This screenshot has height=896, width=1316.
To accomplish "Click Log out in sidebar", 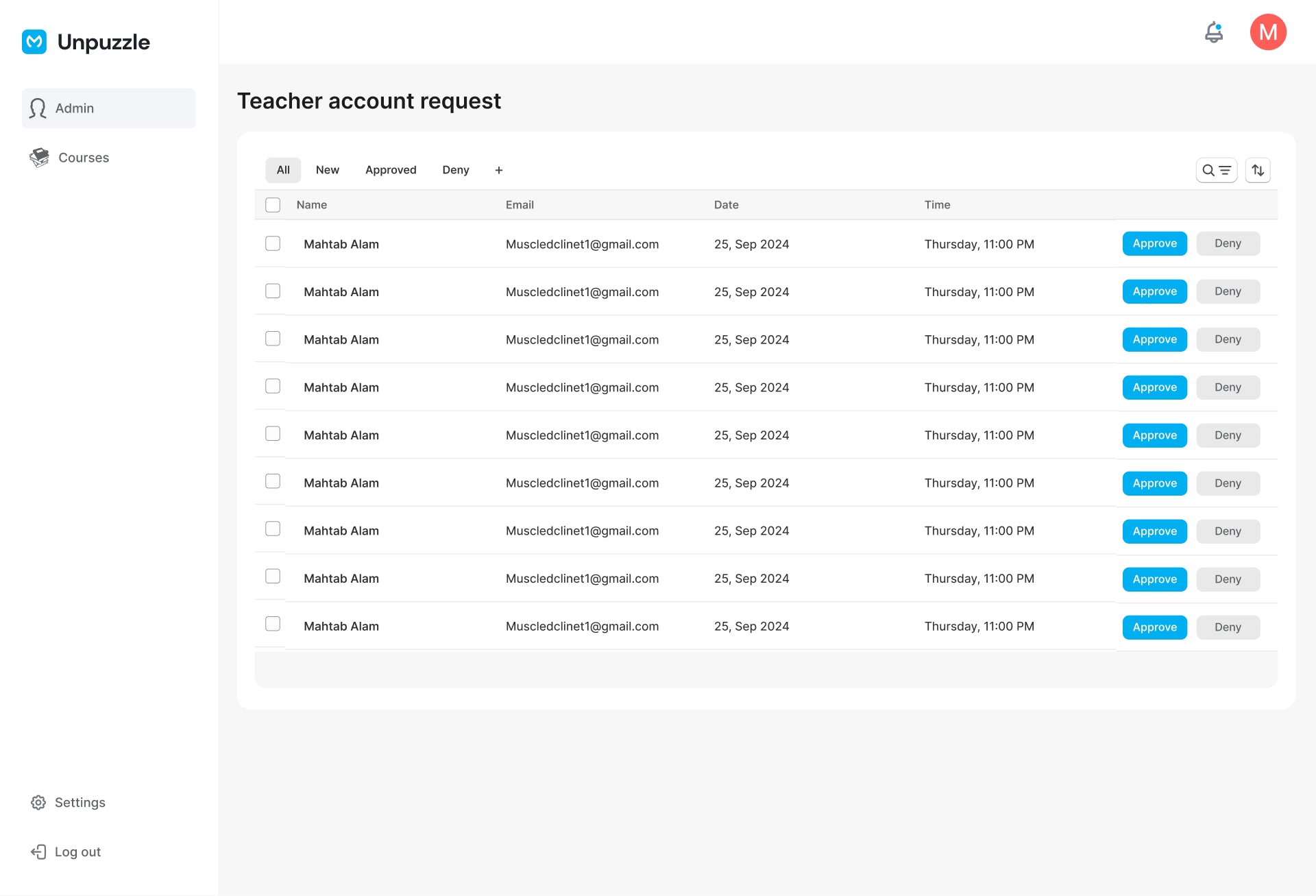I will pyautogui.click(x=77, y=852).
